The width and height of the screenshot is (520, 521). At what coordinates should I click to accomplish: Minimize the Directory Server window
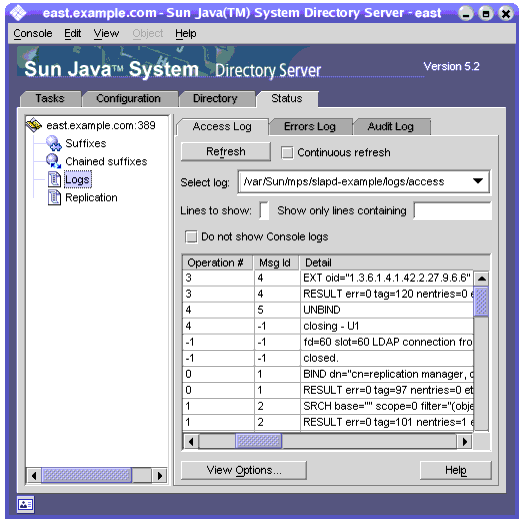coord(465,14)
